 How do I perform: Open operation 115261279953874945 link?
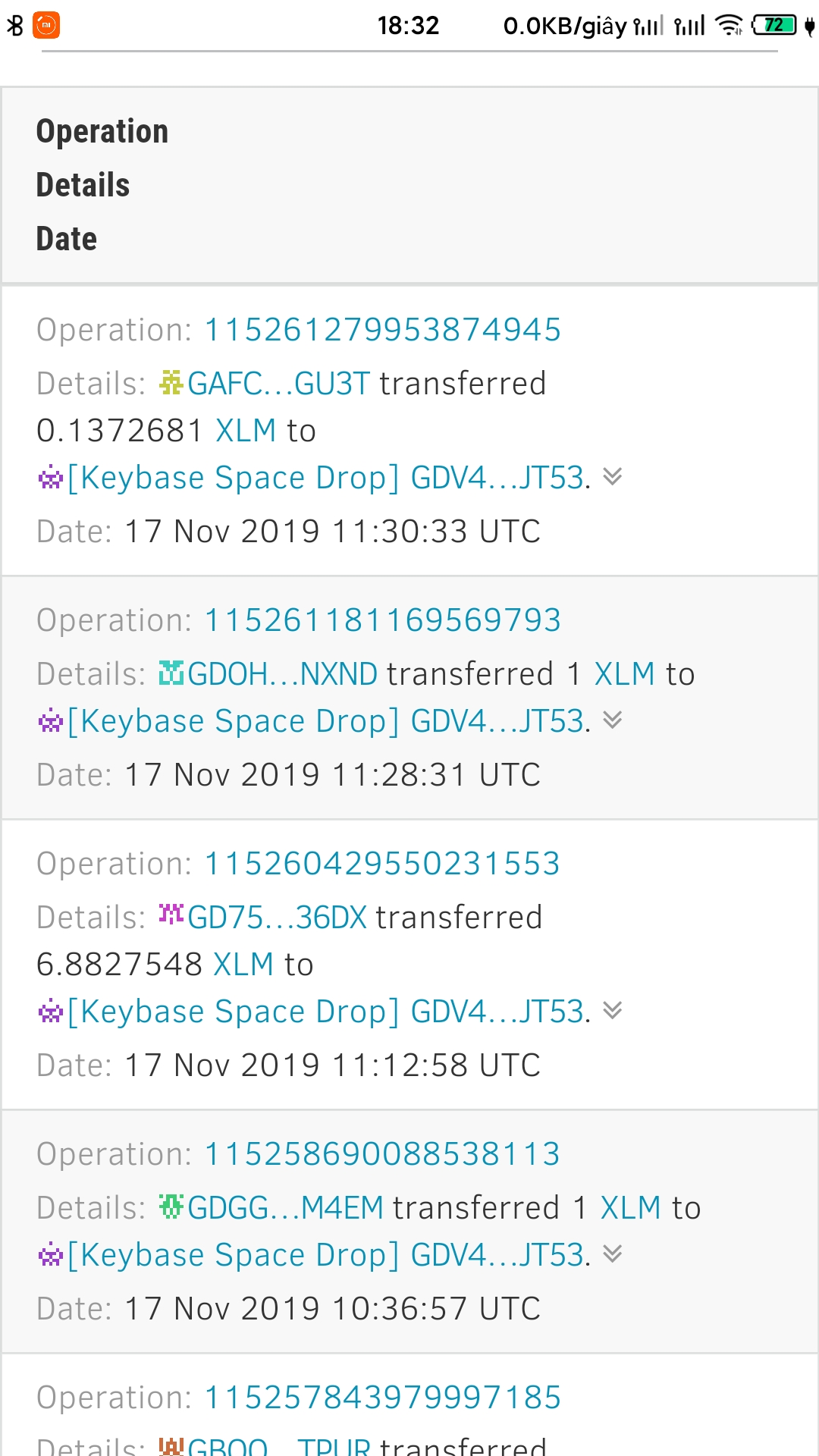pyautogui.click(x=382, y=330)
